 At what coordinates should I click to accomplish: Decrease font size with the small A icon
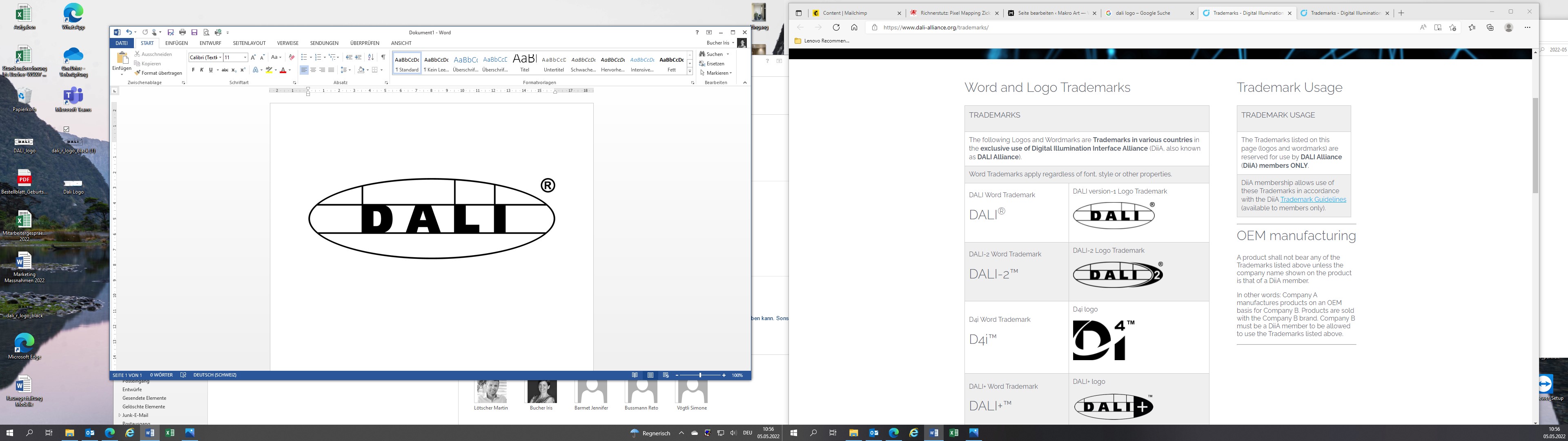[262, 57]
